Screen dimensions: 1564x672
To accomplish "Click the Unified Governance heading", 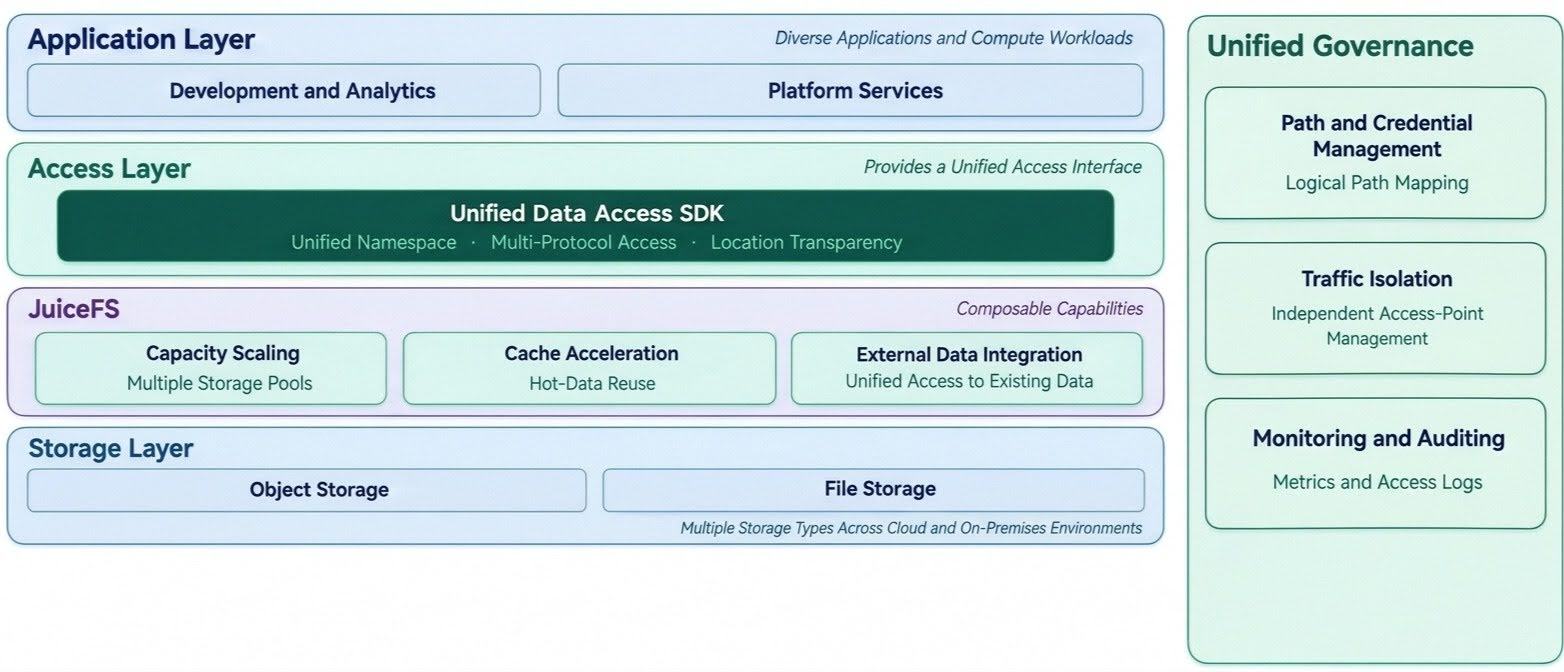I will tap(1340, 46).
